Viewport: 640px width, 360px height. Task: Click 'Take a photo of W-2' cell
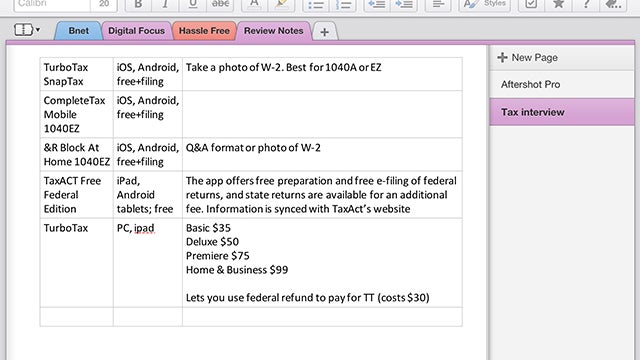322,74
